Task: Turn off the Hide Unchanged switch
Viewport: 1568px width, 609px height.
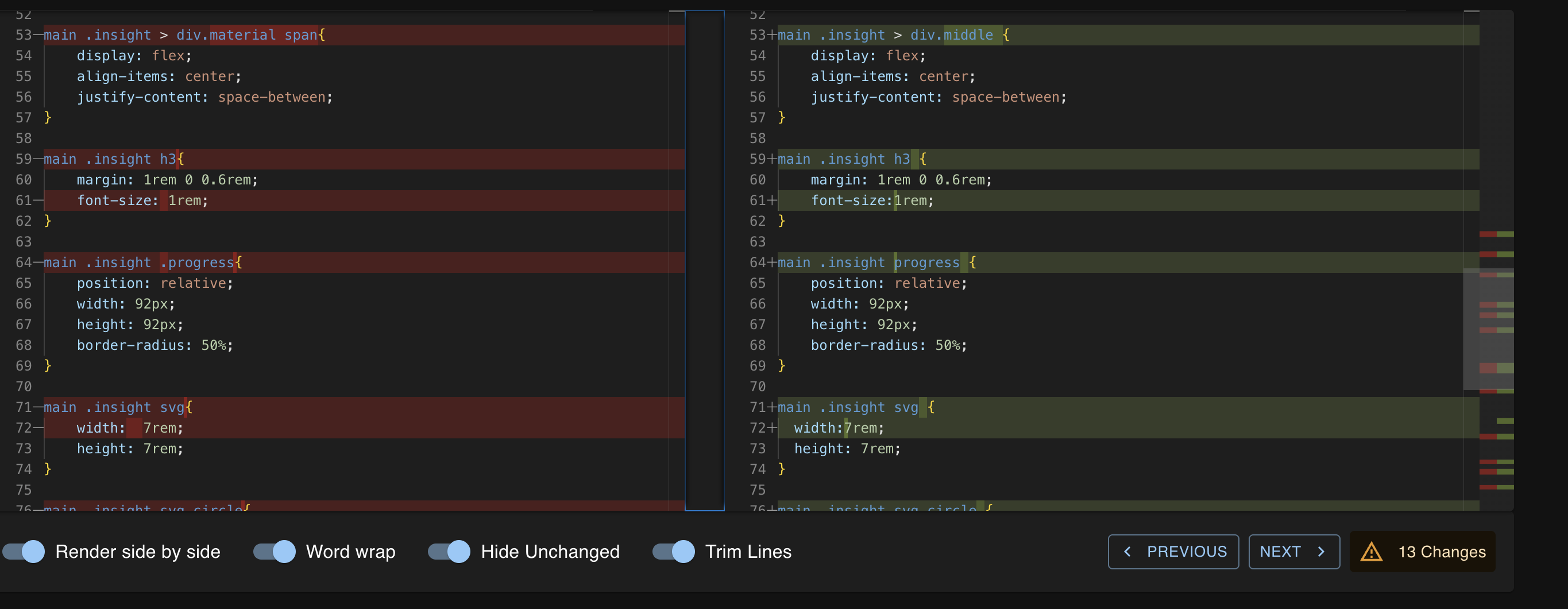Action: tap(449, 552)
